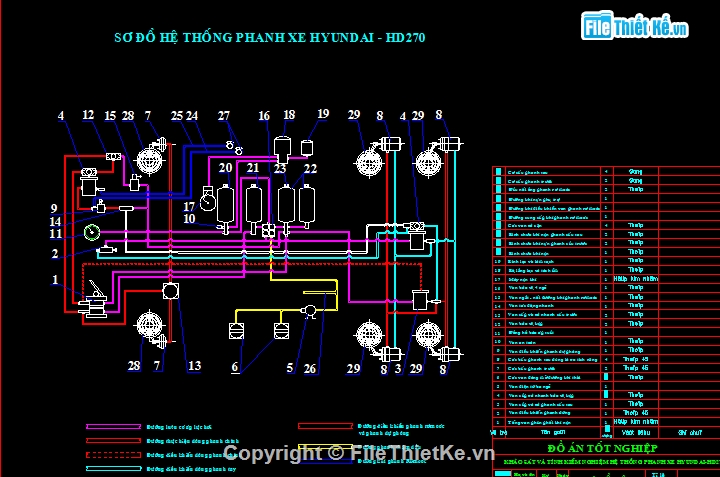Click the diagram title SƠ ĐỒ HỆ THỐNG PHANH

pyautogui.click(x=270, y=37)
